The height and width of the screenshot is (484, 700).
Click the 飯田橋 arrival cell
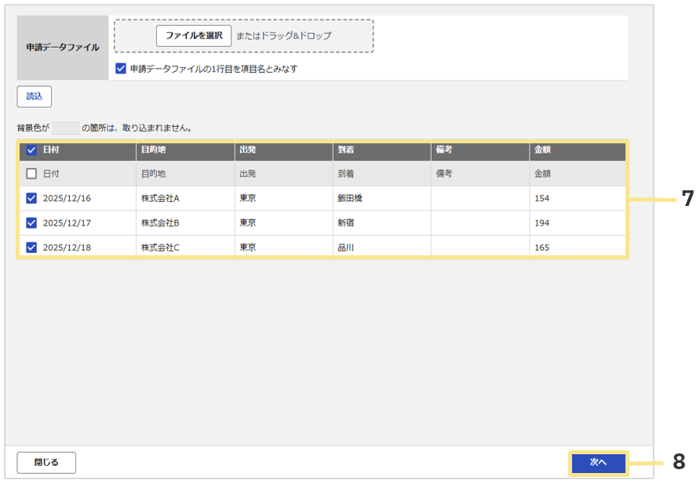pos(382,198)
